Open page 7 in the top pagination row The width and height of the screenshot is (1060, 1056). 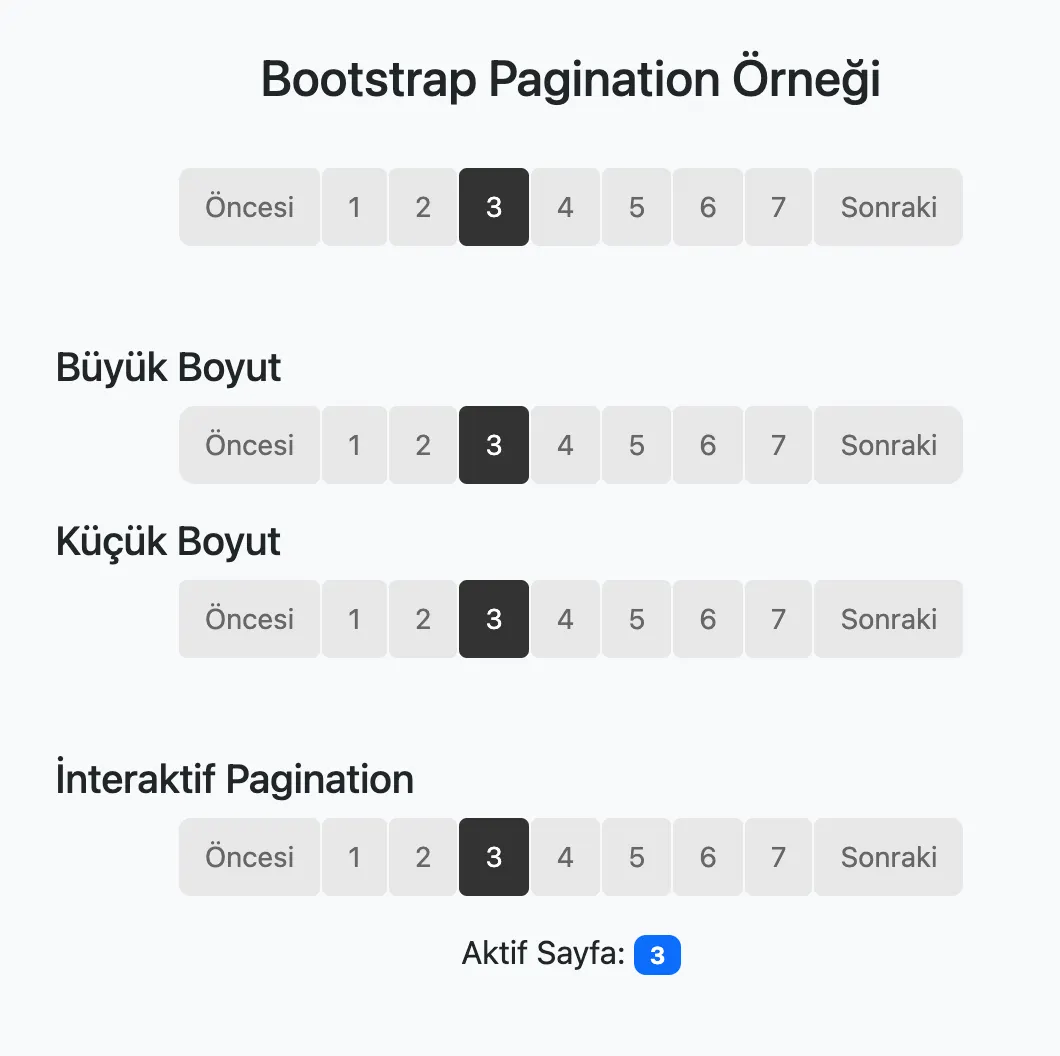778,207
